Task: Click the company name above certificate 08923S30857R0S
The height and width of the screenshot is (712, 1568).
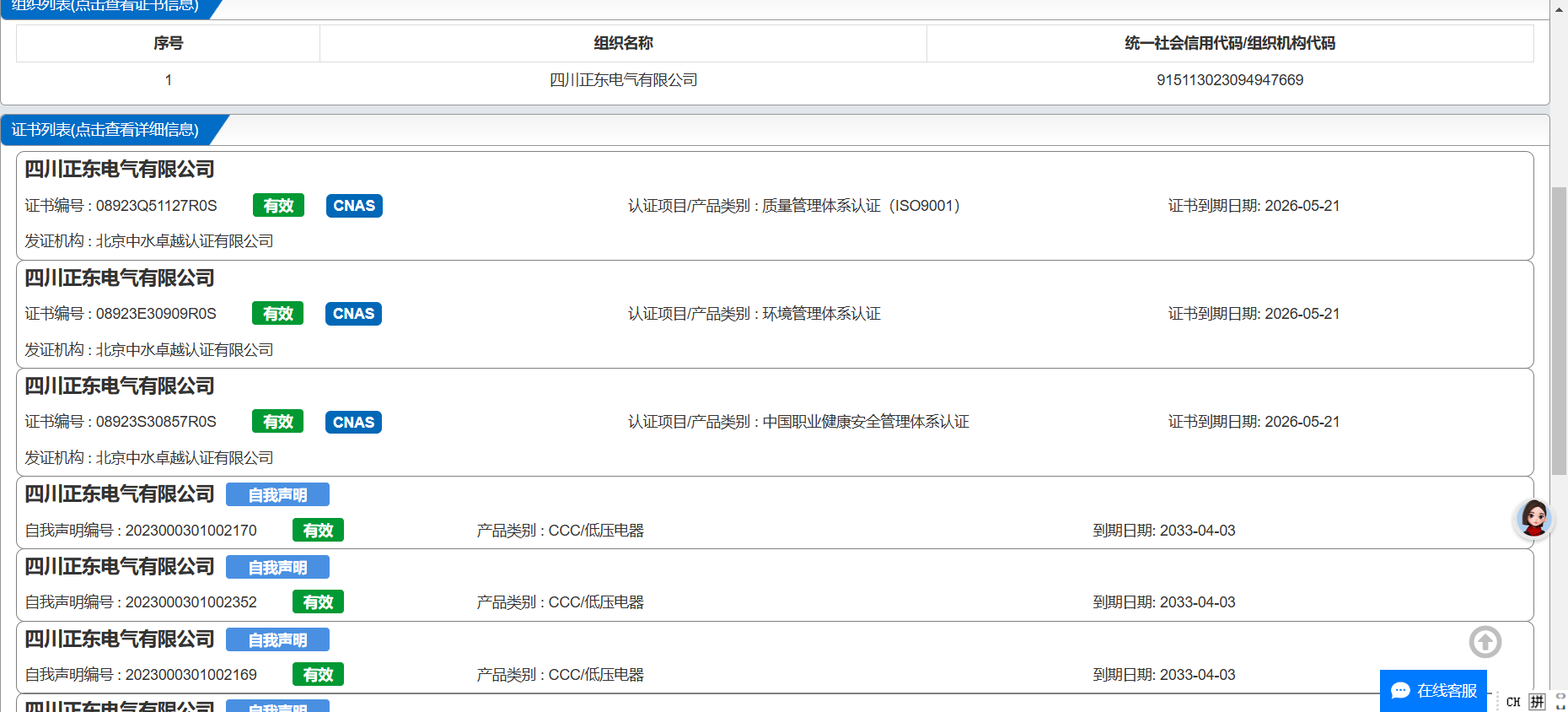Action: coord(120,386)
